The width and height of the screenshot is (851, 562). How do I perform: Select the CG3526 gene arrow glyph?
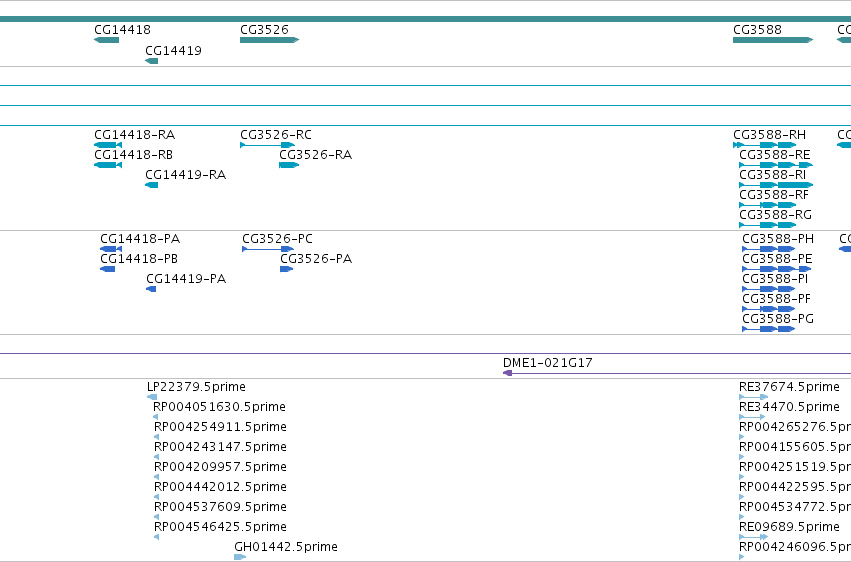click(270, 40)
